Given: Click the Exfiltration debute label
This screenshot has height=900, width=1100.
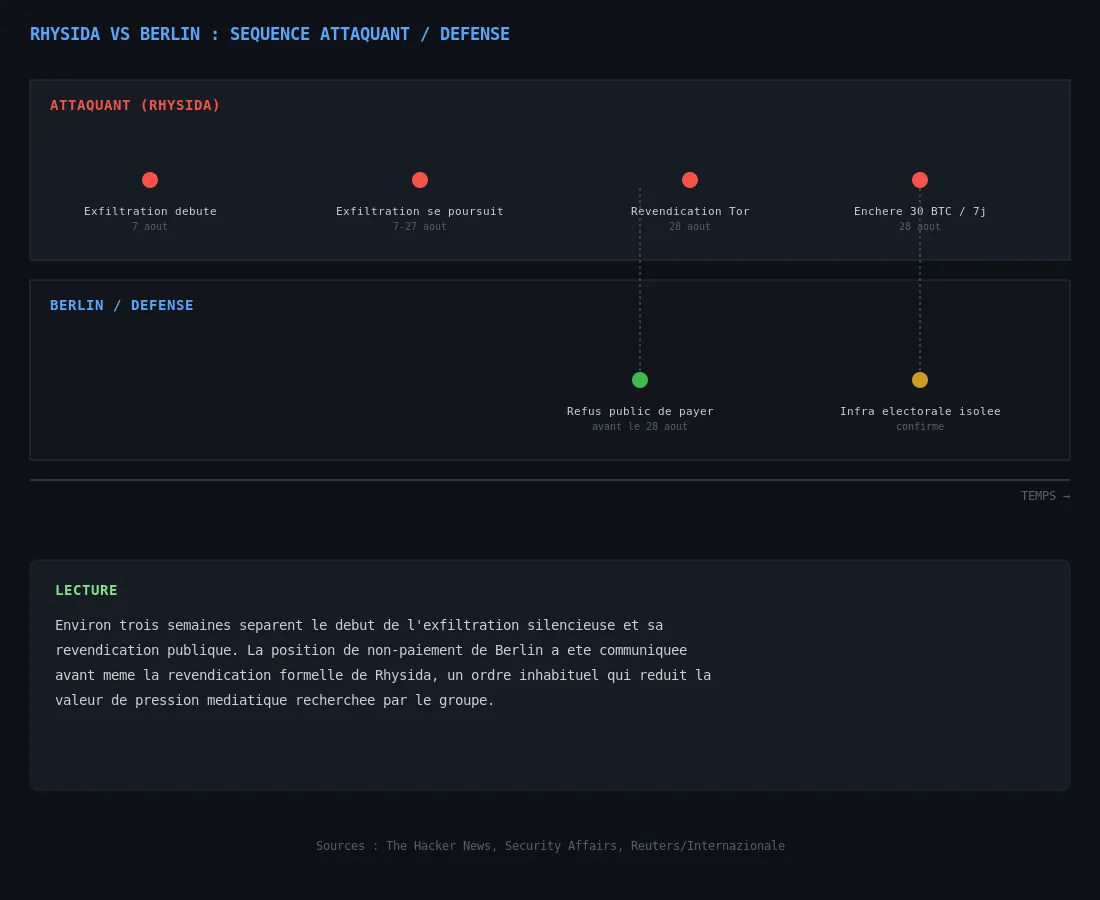Looking at the screenshot, I should tap(150, 211).
